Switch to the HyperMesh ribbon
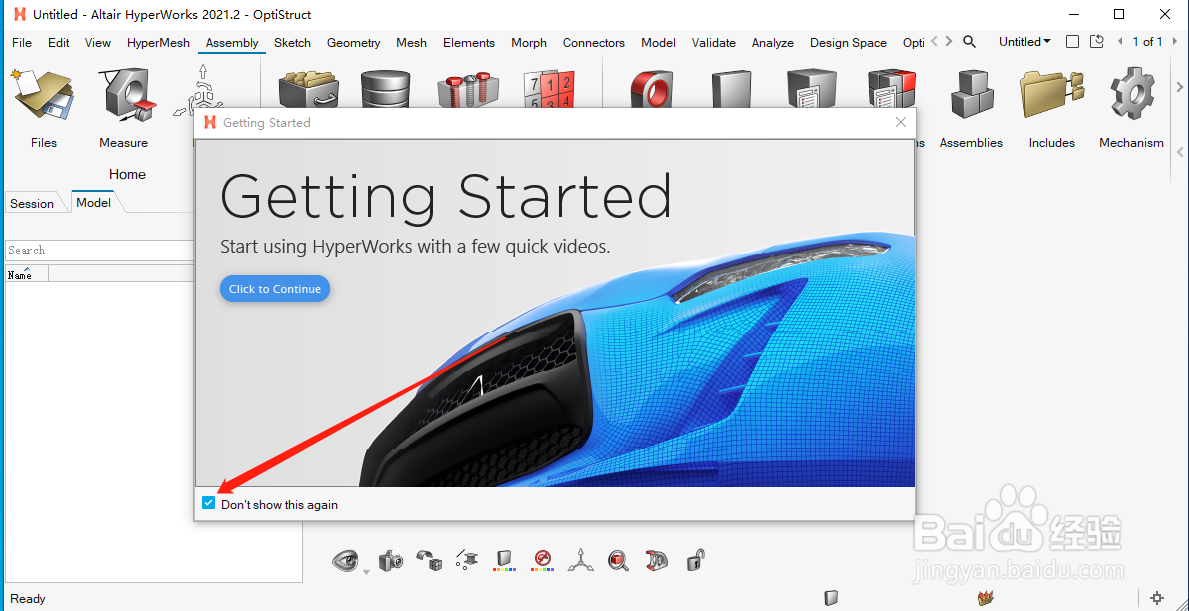Viewport: 1189px width, 611px height. point(158,43)
